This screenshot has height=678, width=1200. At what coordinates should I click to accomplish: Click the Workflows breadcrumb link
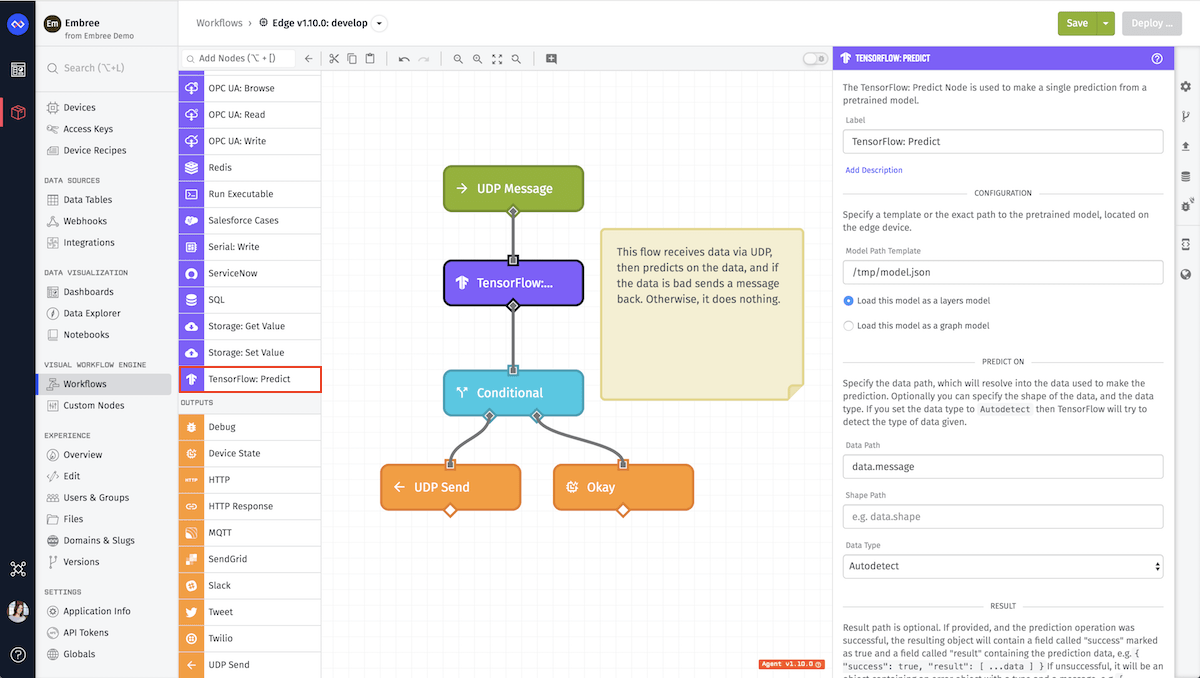220,22
